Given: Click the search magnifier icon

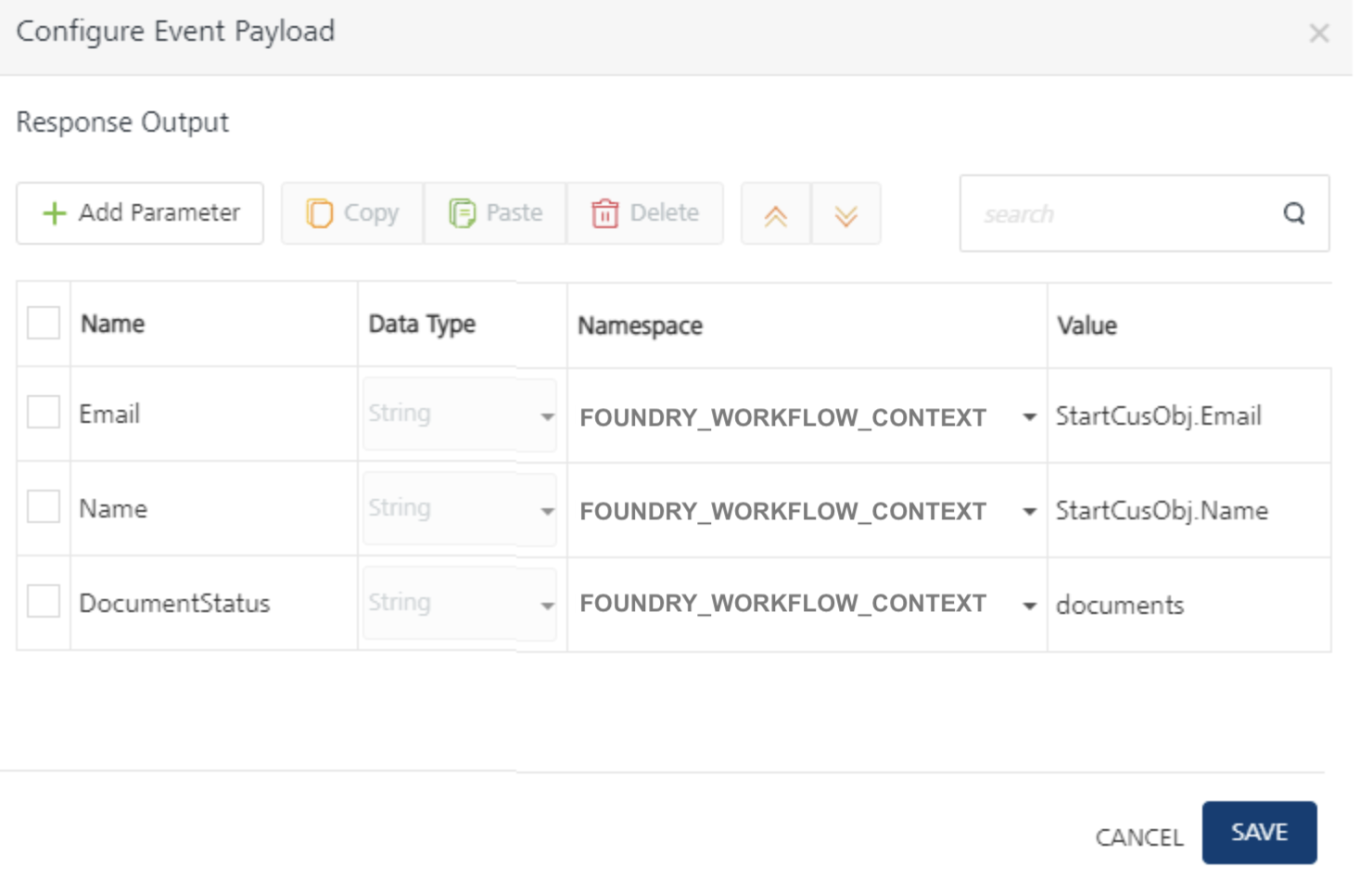Looking at the screenshot, I should pyautogui.click(x=1294, y=214).
